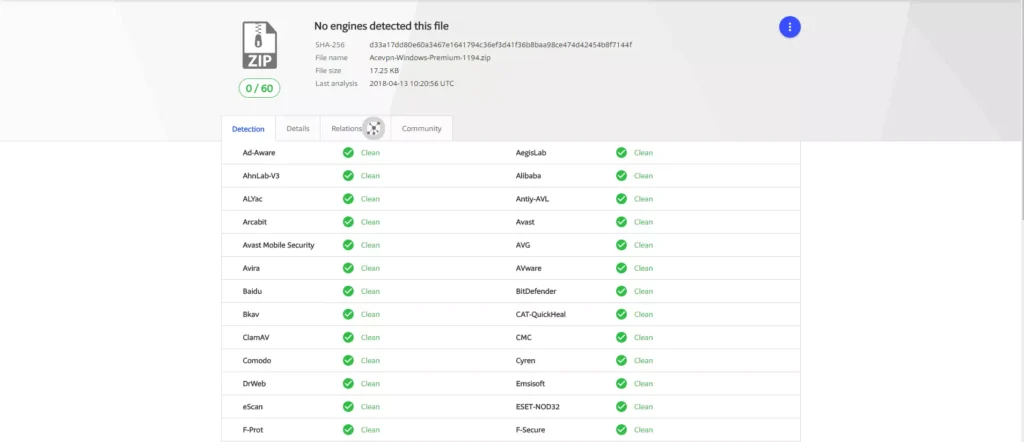Click the green check icon for ALYac
This screenshot has width=1024, height=442.
pos(348,198)
